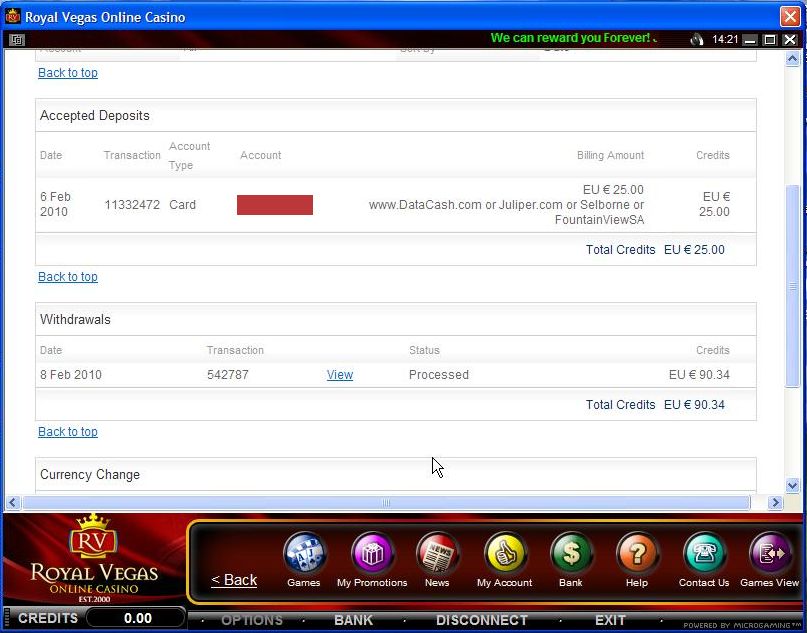Click the 'We can reward you Forever!' banner
This screenshot has height=633, width=807.
click(572, 38)
